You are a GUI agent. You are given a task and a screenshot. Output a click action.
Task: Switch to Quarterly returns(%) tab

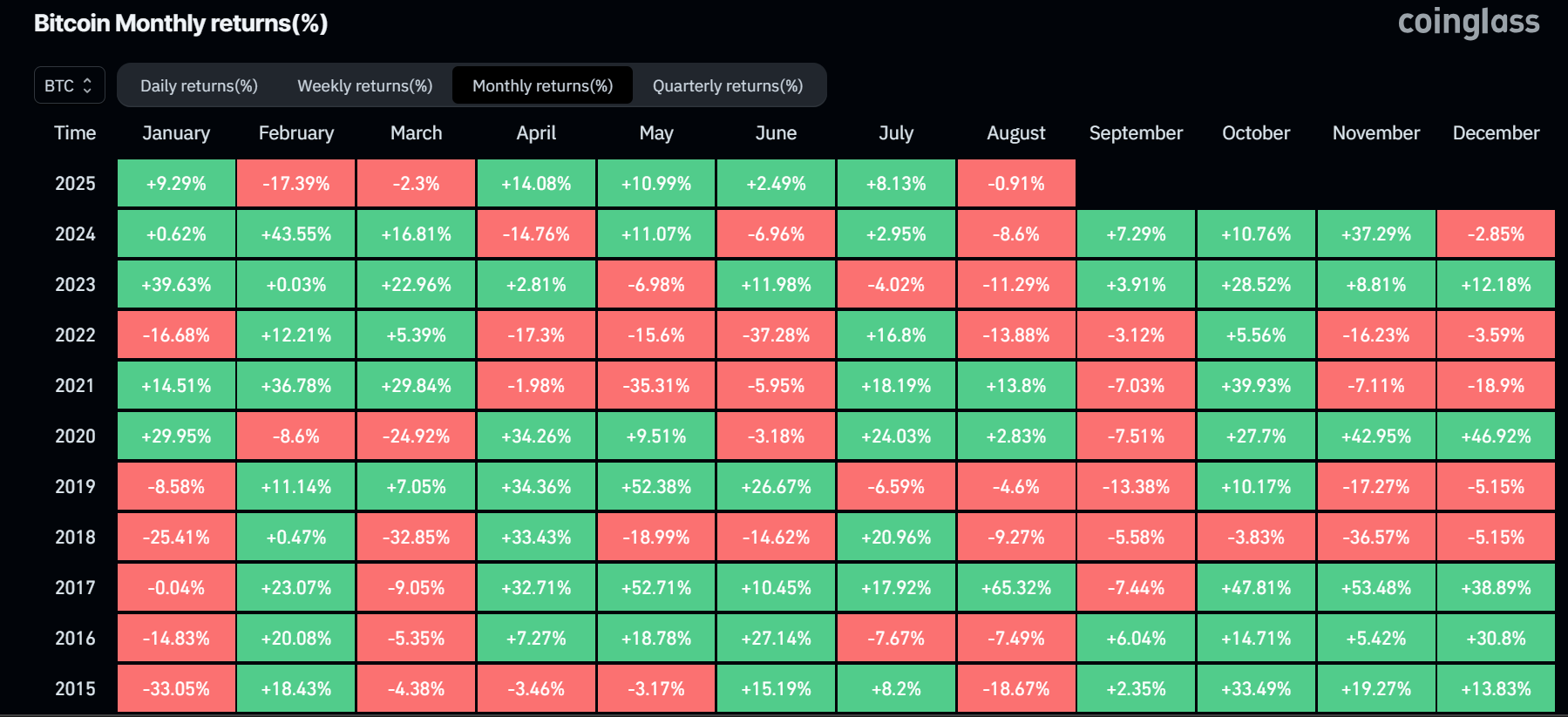[x=728, y=85]
